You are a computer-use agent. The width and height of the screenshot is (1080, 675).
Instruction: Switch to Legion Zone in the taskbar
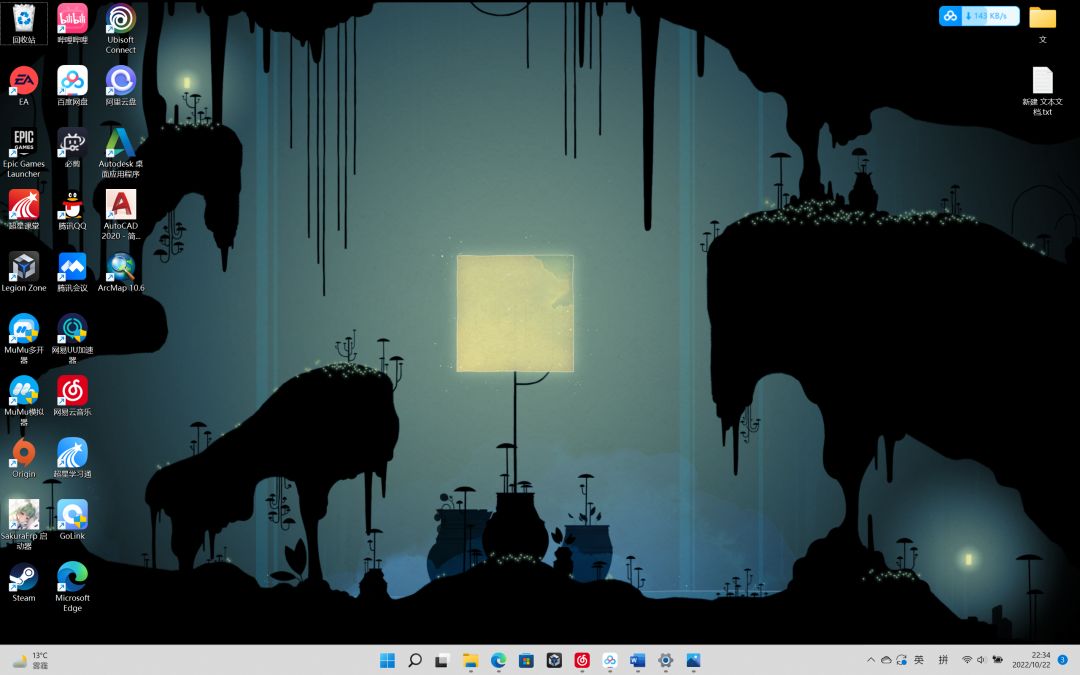click(554, 660)
